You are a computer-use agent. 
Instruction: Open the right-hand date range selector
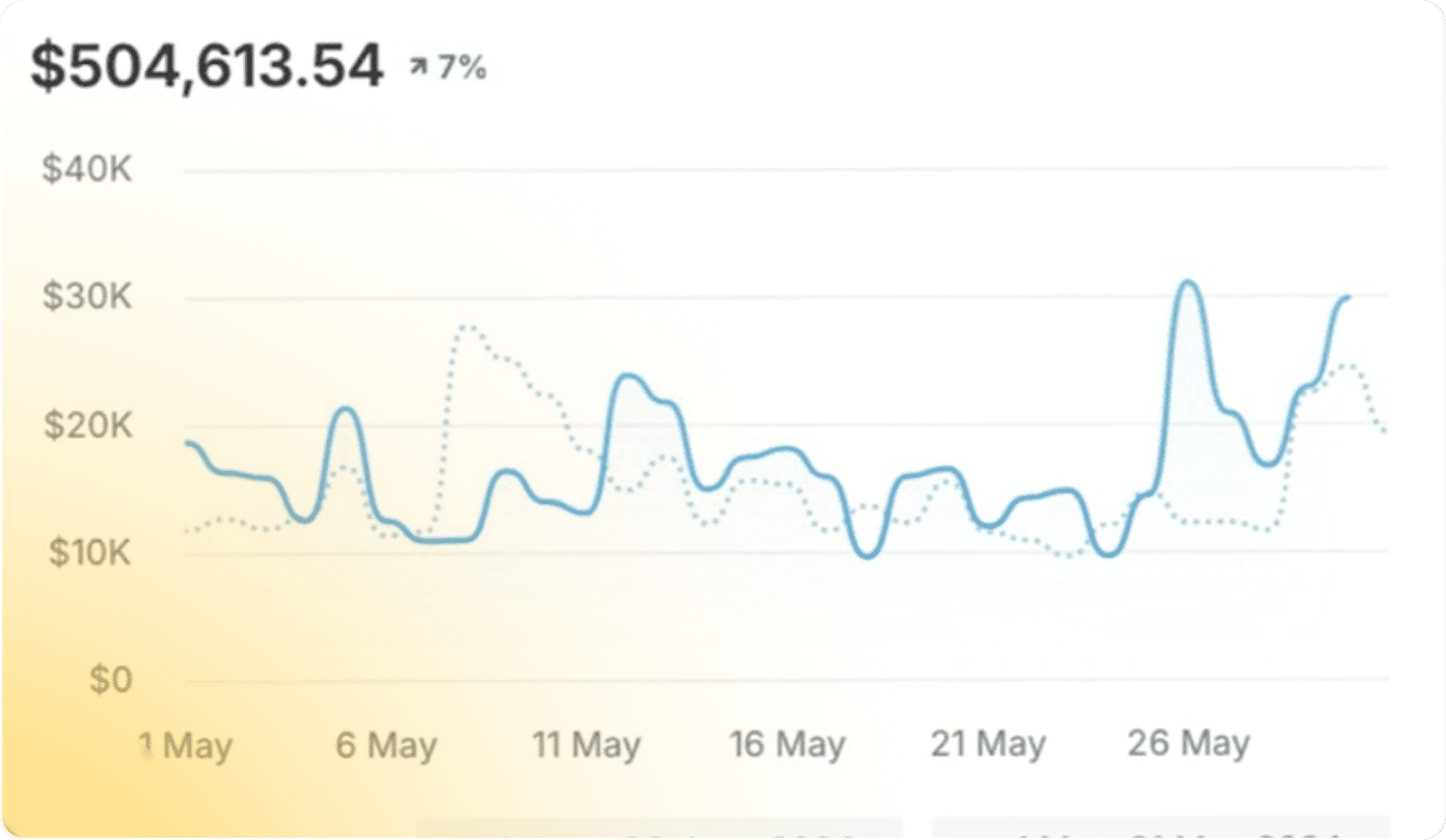click(x=1161, y=828)
